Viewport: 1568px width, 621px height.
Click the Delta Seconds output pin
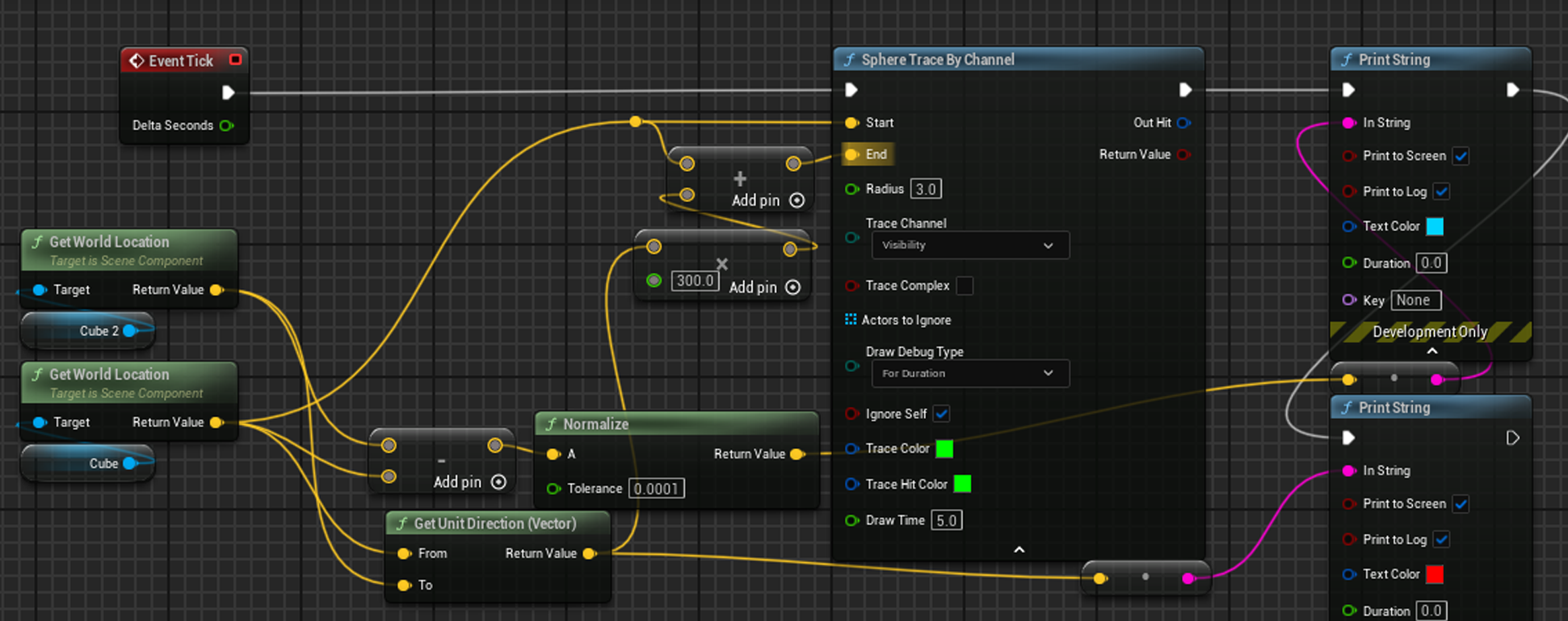pos(227,125)
